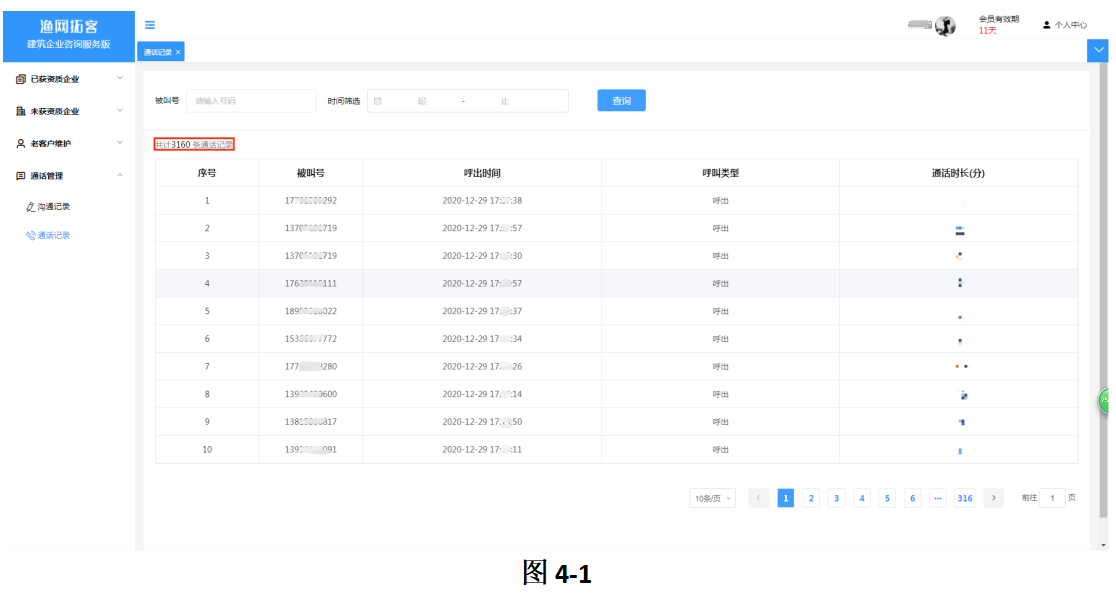Expand the blue tab dropdown arrow at right
The height and width of the screenshot is (596, 1116).
[1101, 50]
